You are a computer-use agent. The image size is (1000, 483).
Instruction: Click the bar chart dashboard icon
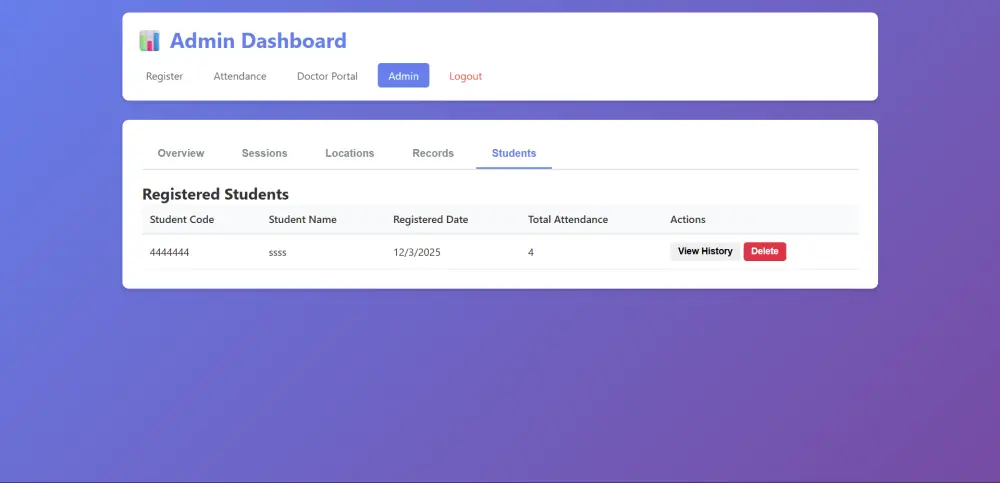[149, 41]
